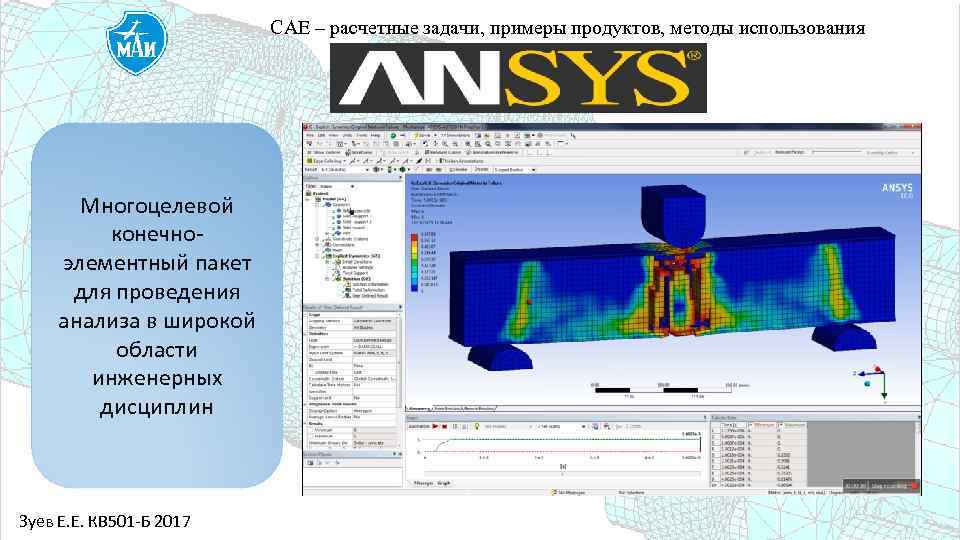The image size is (960, 540).
Task: Click the Display Option Averaged field
Action: 375,411
